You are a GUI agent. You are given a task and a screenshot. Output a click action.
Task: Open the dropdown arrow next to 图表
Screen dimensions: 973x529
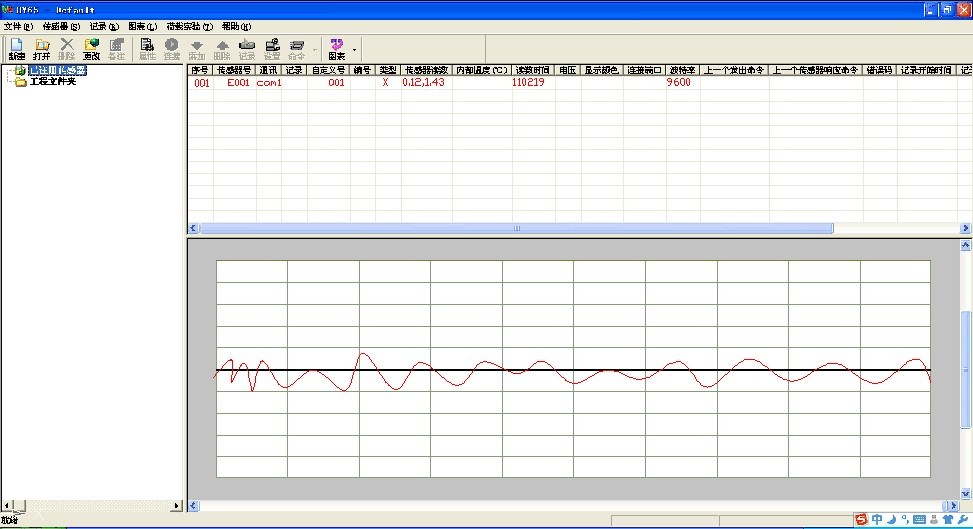[354, 49]
